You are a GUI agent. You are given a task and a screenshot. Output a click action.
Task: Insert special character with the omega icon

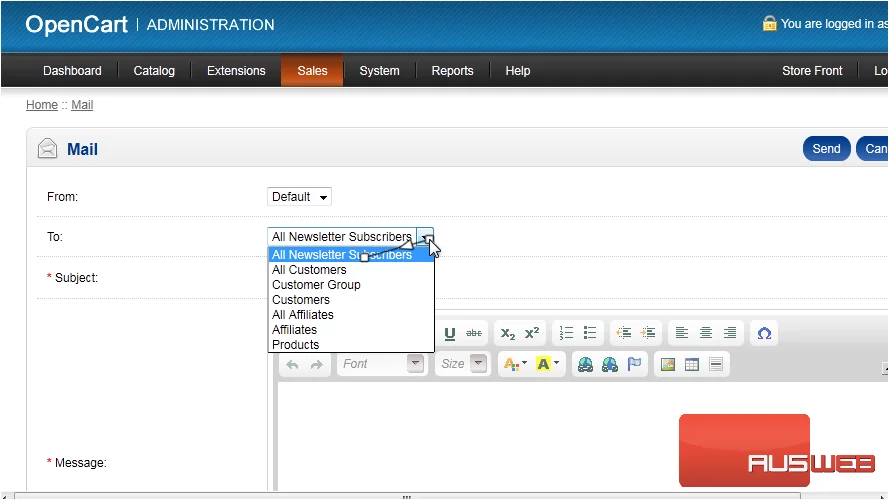[x=764, y=333]
